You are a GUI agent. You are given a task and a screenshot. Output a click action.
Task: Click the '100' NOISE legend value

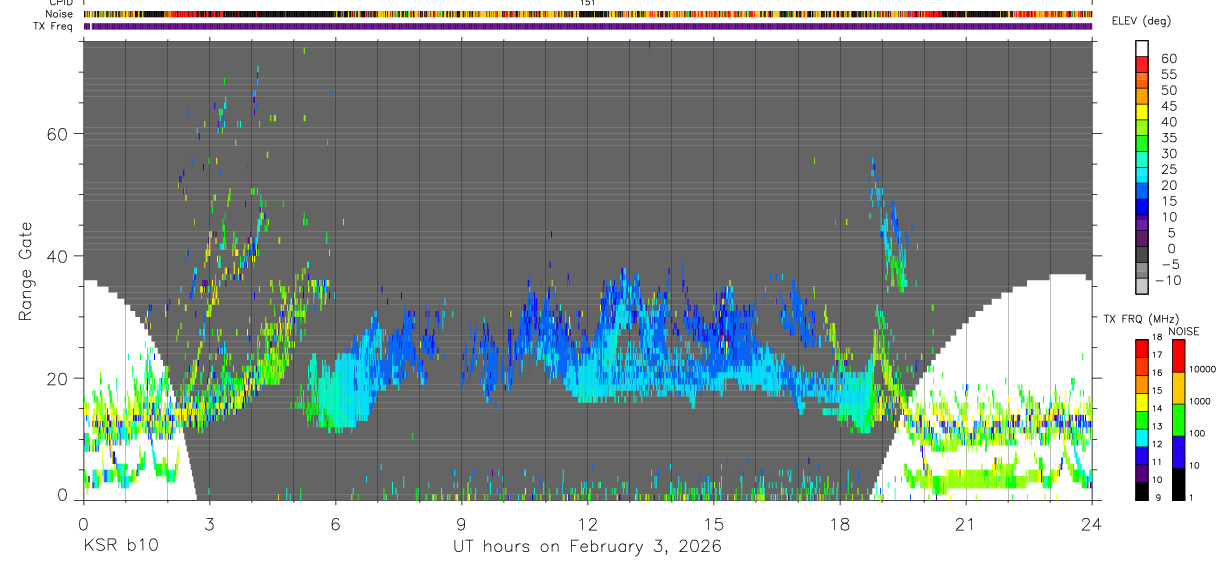[1198, 434]
